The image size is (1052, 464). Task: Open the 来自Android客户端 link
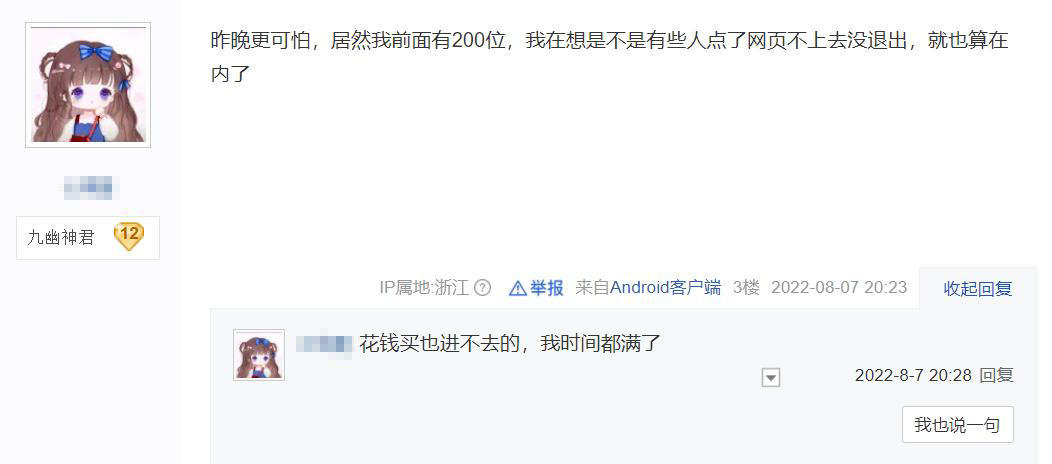pos(648,288)
